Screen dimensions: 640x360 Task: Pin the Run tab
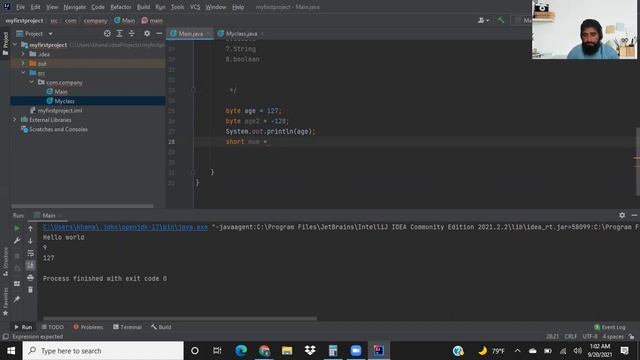pos(17,299)
